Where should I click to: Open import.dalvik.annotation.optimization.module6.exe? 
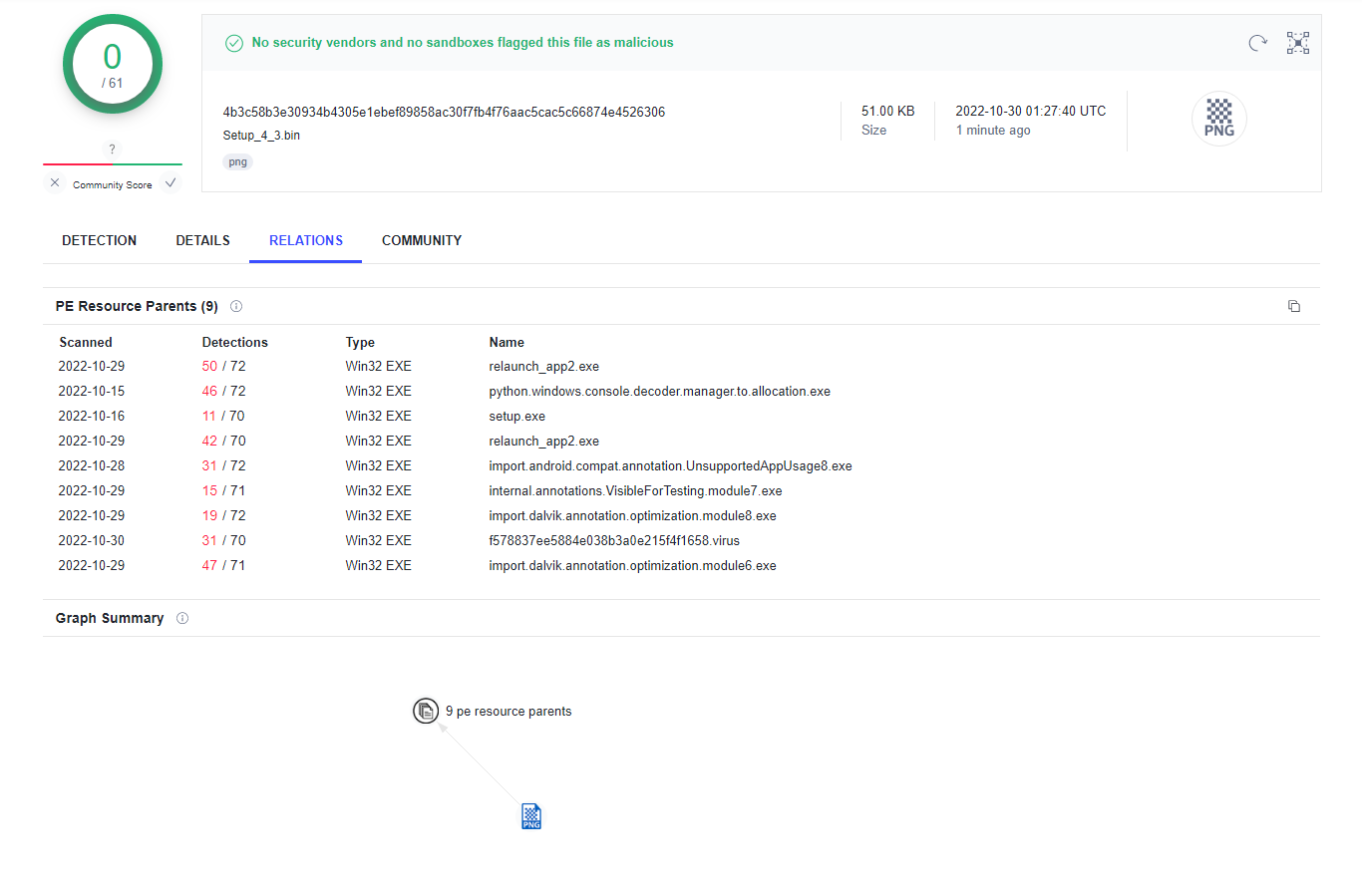(x=633, y=566)
